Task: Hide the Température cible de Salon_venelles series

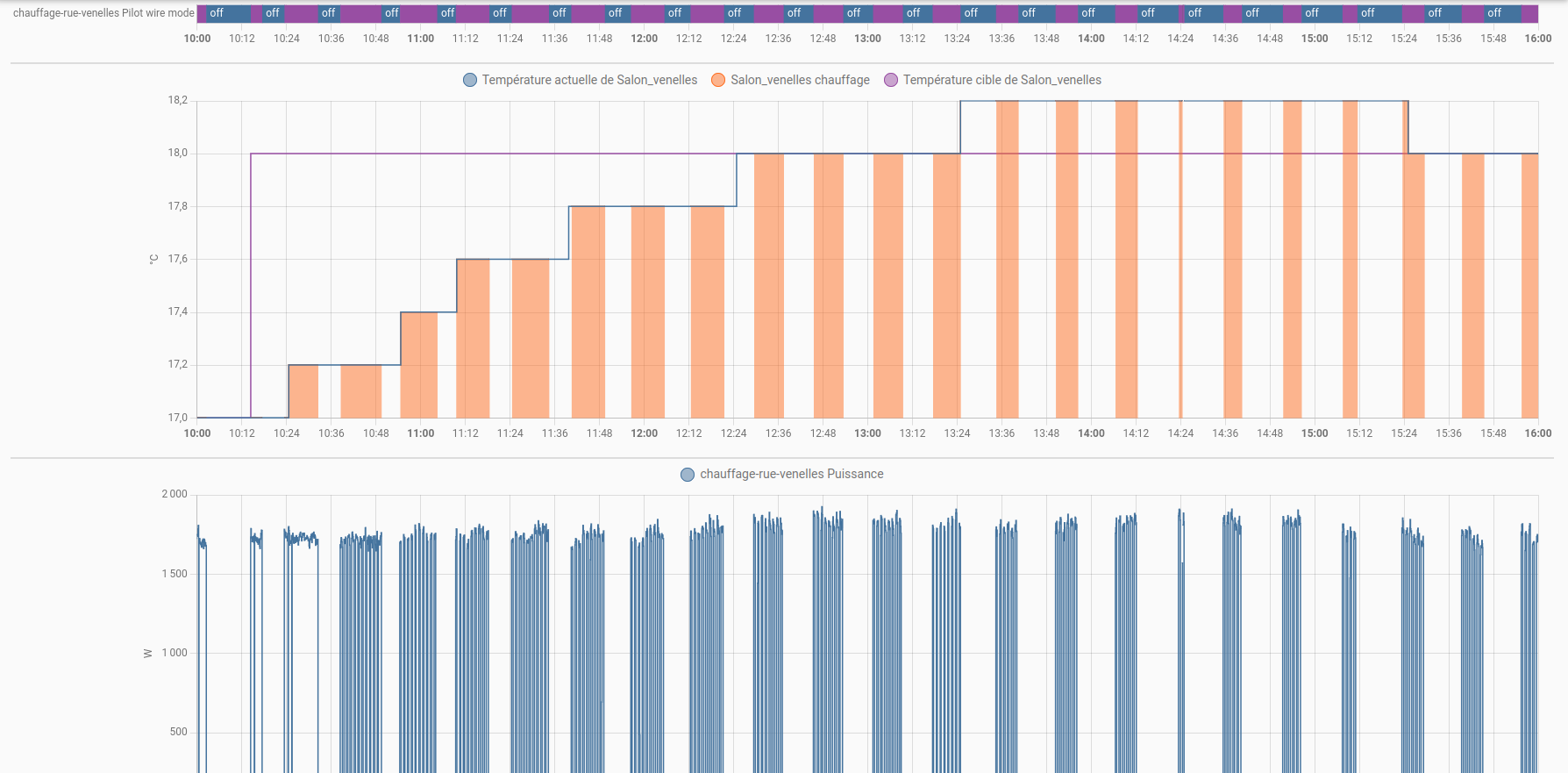Action: (993, 80)
